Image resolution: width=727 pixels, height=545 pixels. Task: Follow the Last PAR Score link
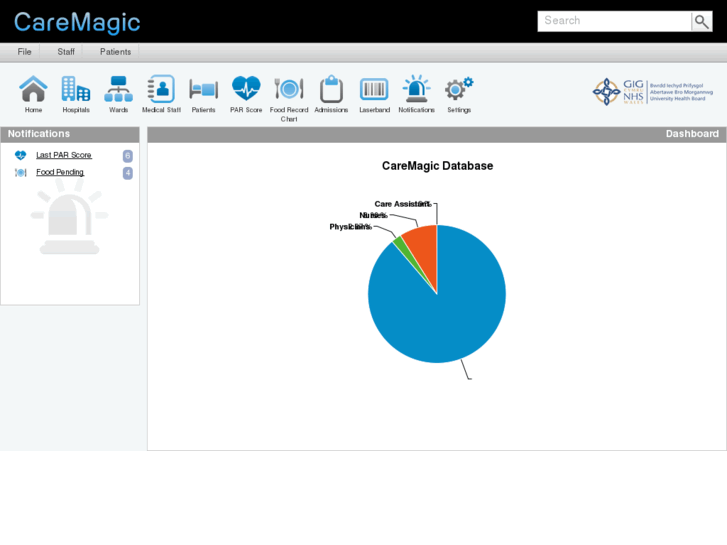pyautogui.click(x=64, y=155)
